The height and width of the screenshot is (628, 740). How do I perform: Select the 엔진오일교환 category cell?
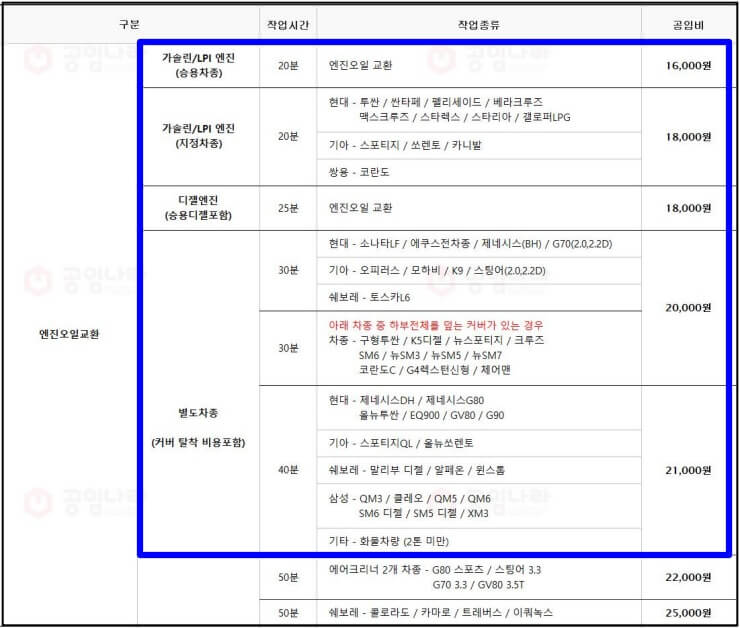tap(69, 334)
